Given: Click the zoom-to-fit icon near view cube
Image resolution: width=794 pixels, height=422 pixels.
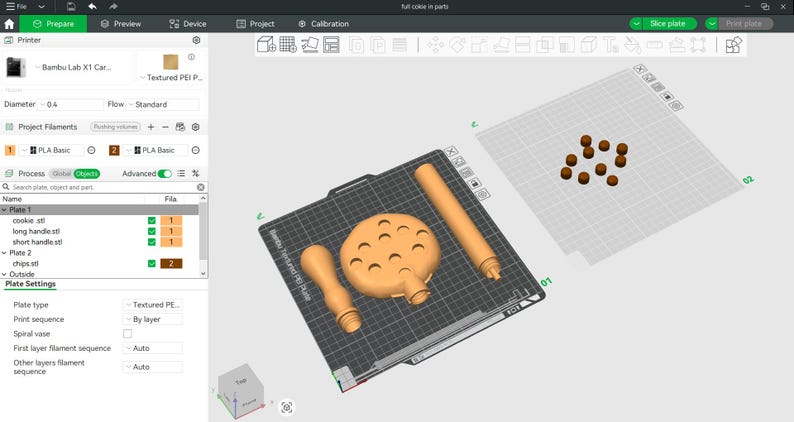Looking at the screenshot, I should pos(287,407).
